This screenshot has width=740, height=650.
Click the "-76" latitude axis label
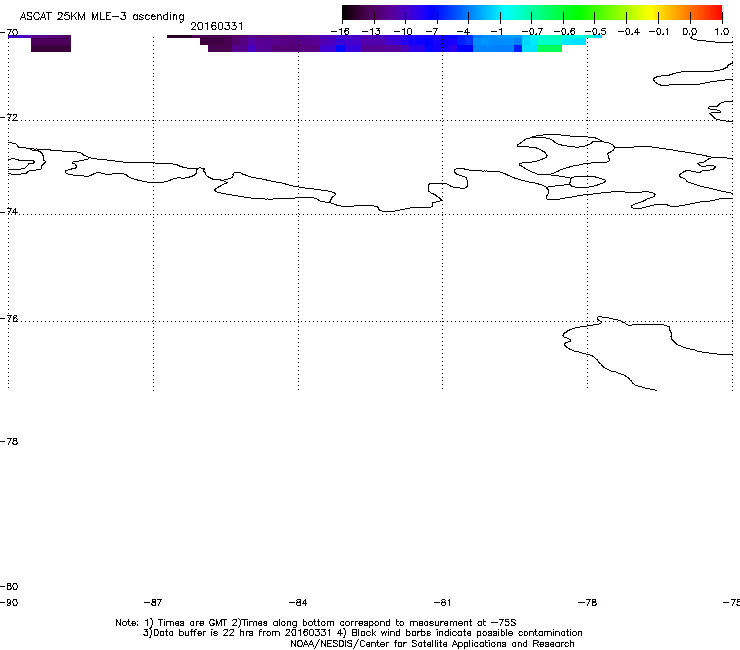pyautogui.click(x=9, y=319)
